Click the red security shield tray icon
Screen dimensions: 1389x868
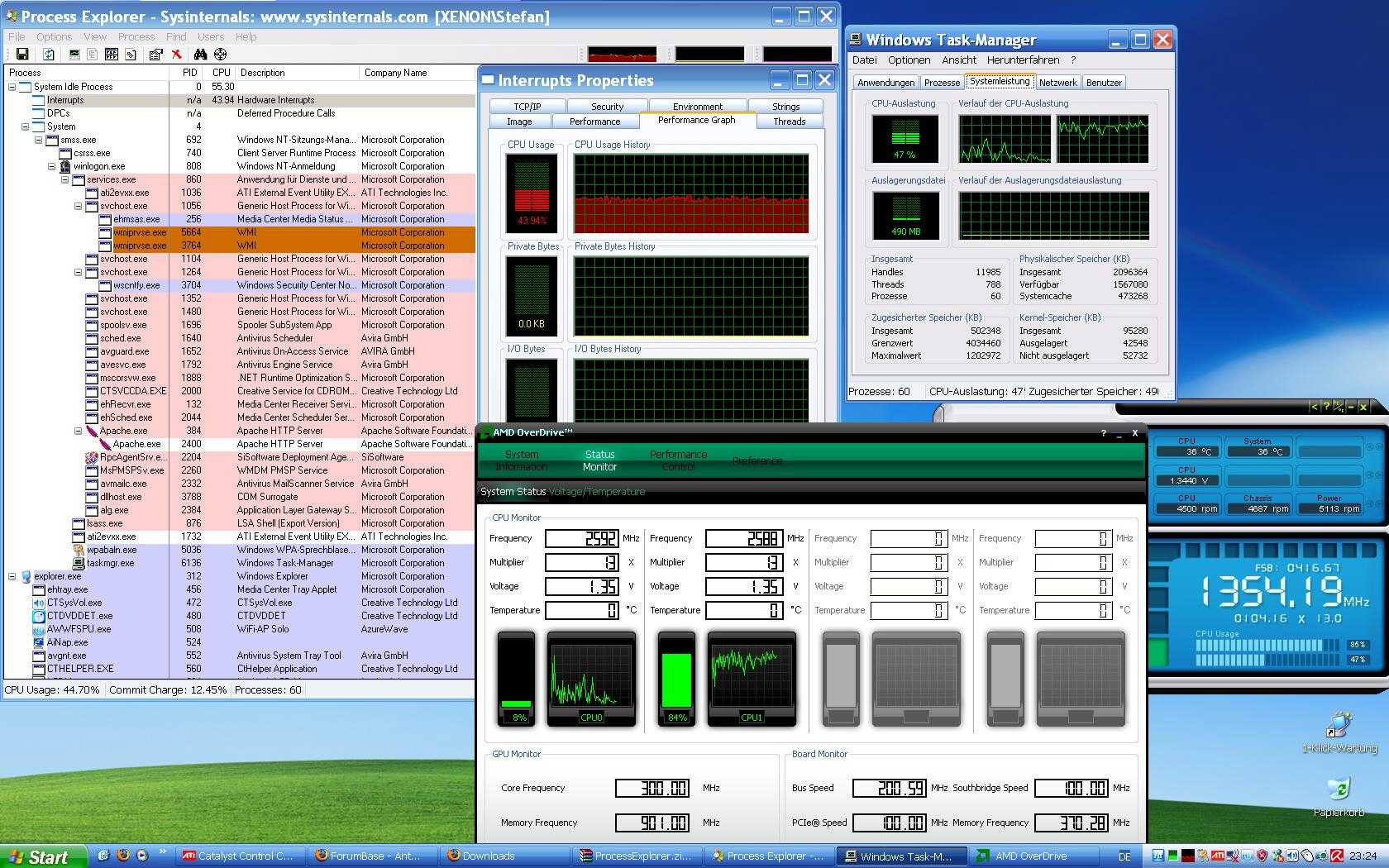(x=1262, y=856)
